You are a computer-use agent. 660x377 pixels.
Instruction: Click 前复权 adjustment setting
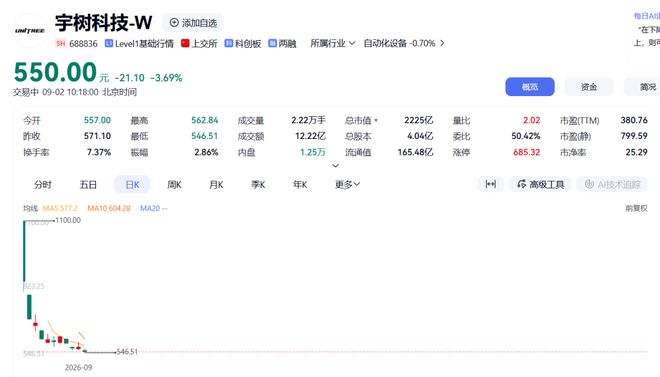[636, 208]
